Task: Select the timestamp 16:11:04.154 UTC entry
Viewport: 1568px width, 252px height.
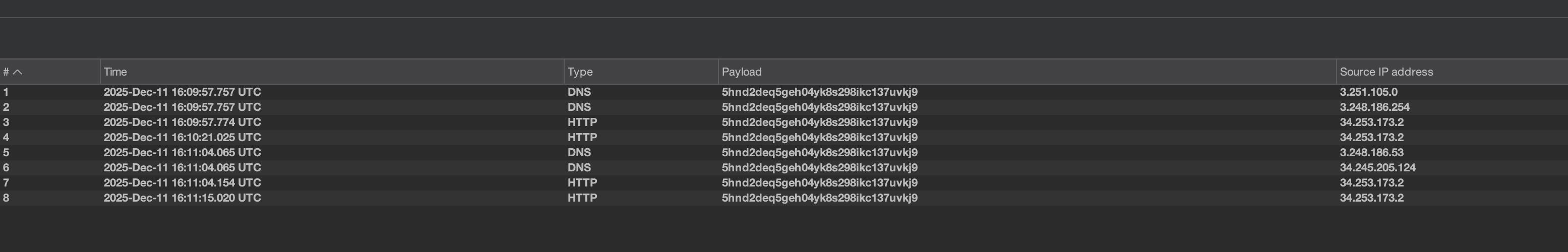Action: [x=182, y=182]
